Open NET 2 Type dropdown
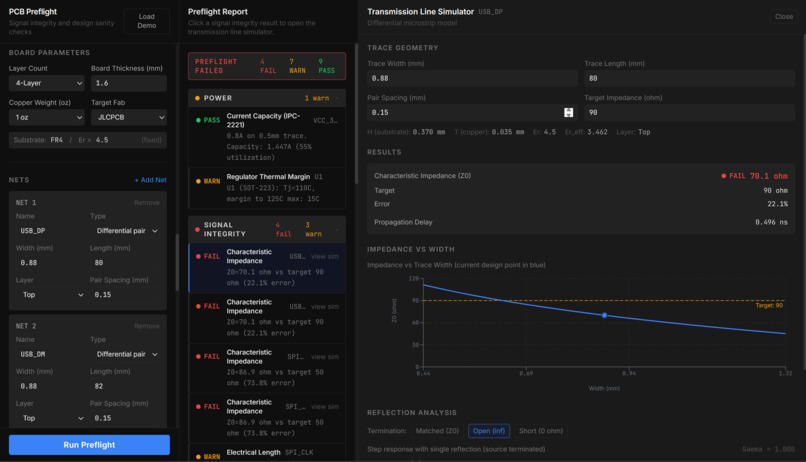This screenshot has height=462, width=806. coord(126,354)
